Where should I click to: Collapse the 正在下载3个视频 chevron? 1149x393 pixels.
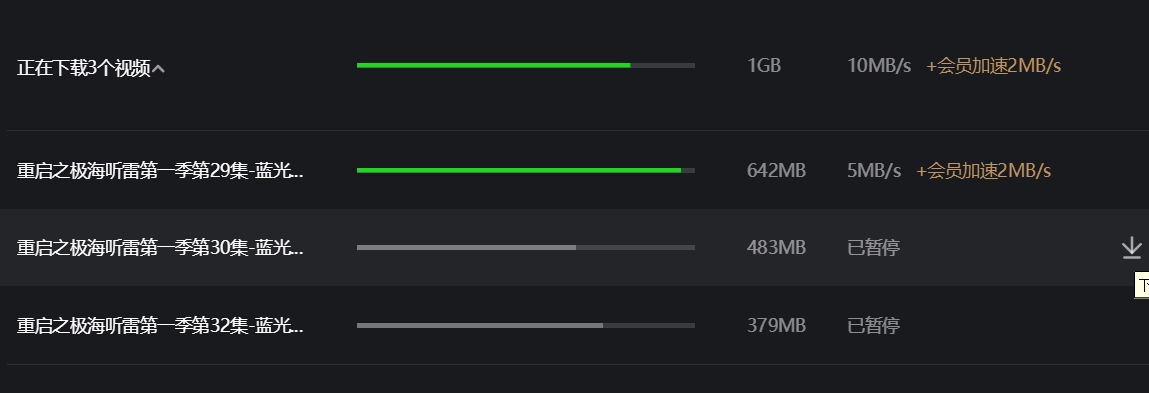pos(158,69)
